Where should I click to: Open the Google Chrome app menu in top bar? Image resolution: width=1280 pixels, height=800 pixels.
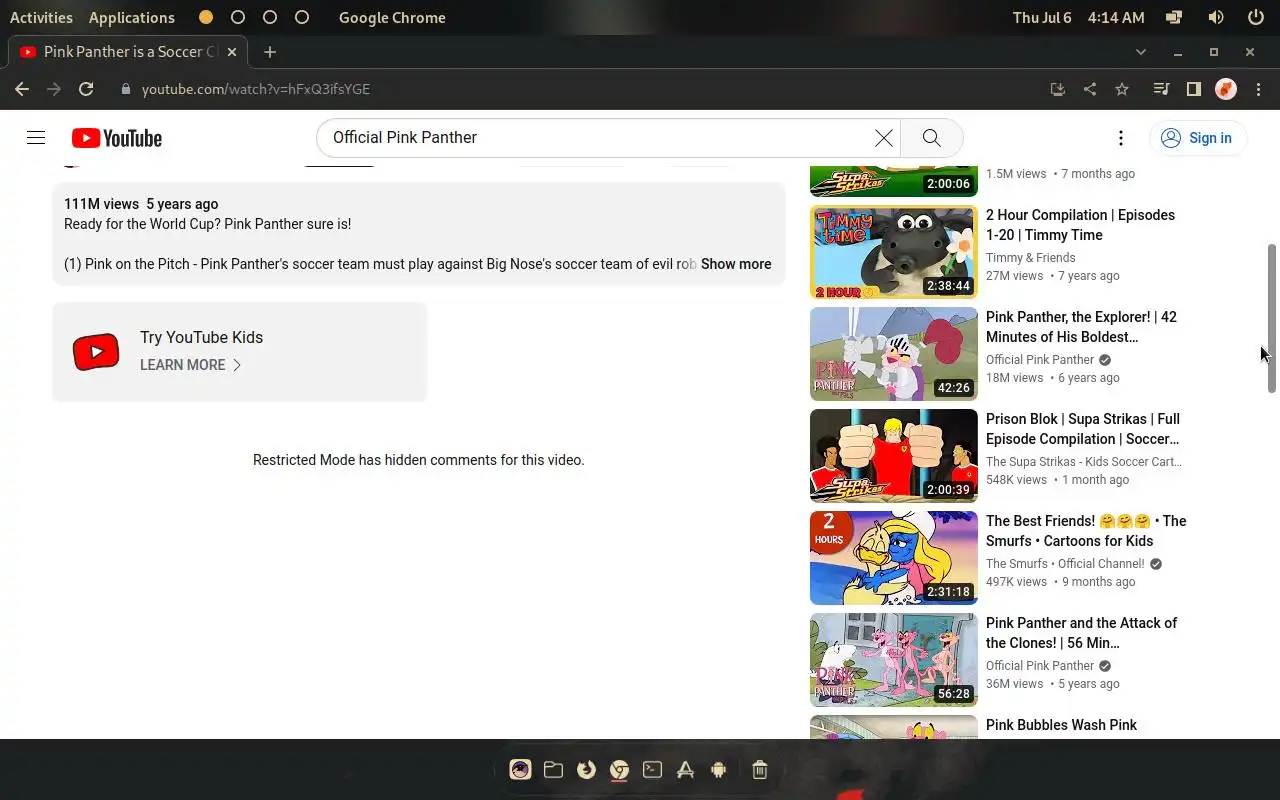click(x=392, y=17)
